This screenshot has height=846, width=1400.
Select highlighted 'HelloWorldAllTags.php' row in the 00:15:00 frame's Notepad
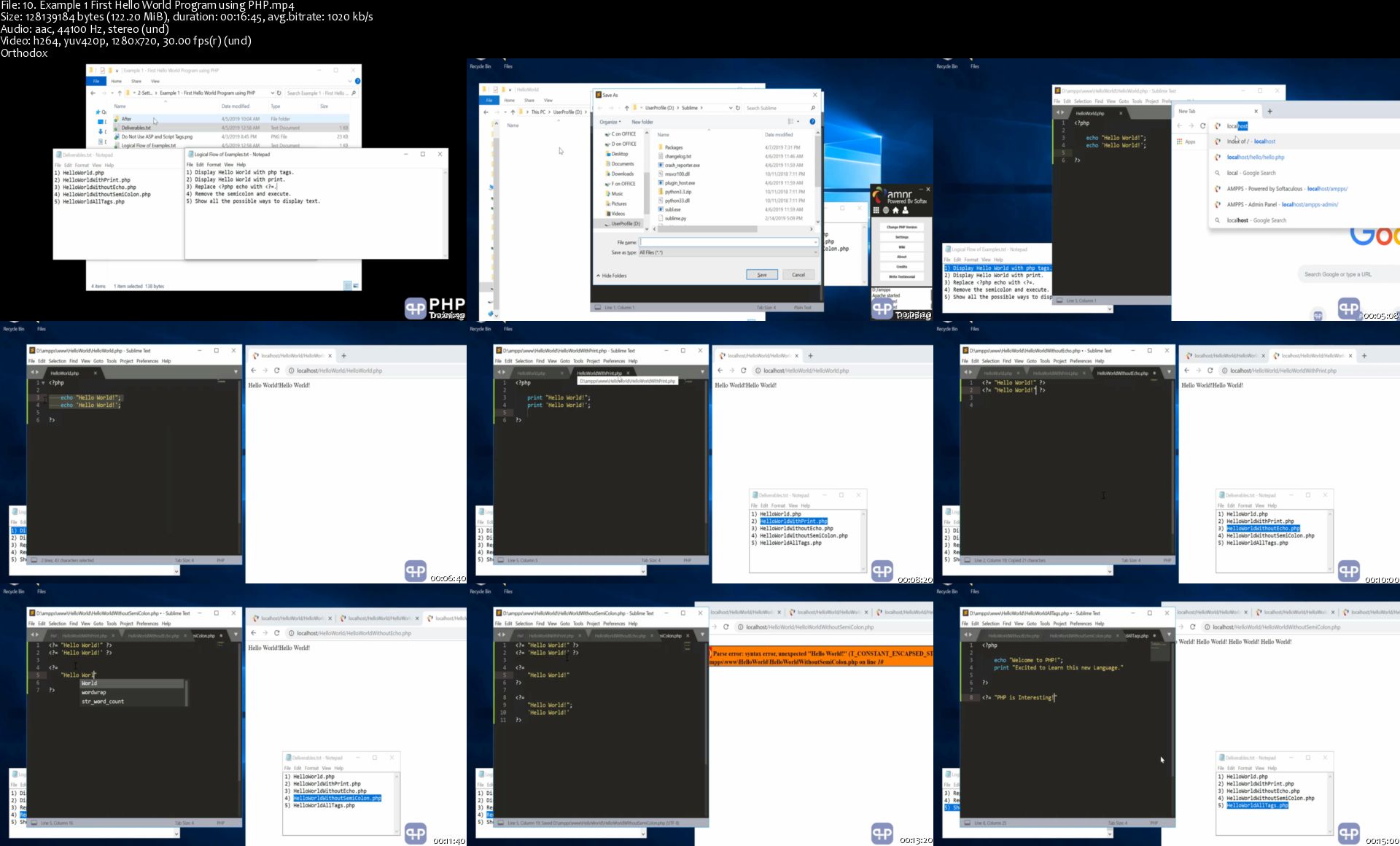click(x=1257, y=805)
